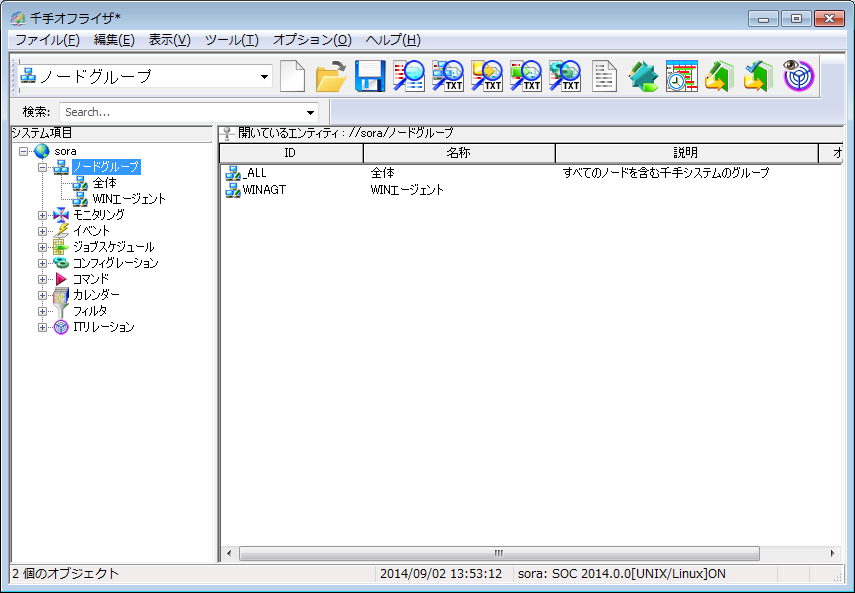Viewport: 855px width, 593px height.
Task: Click the イベント lightning icon
Action: 61,231
